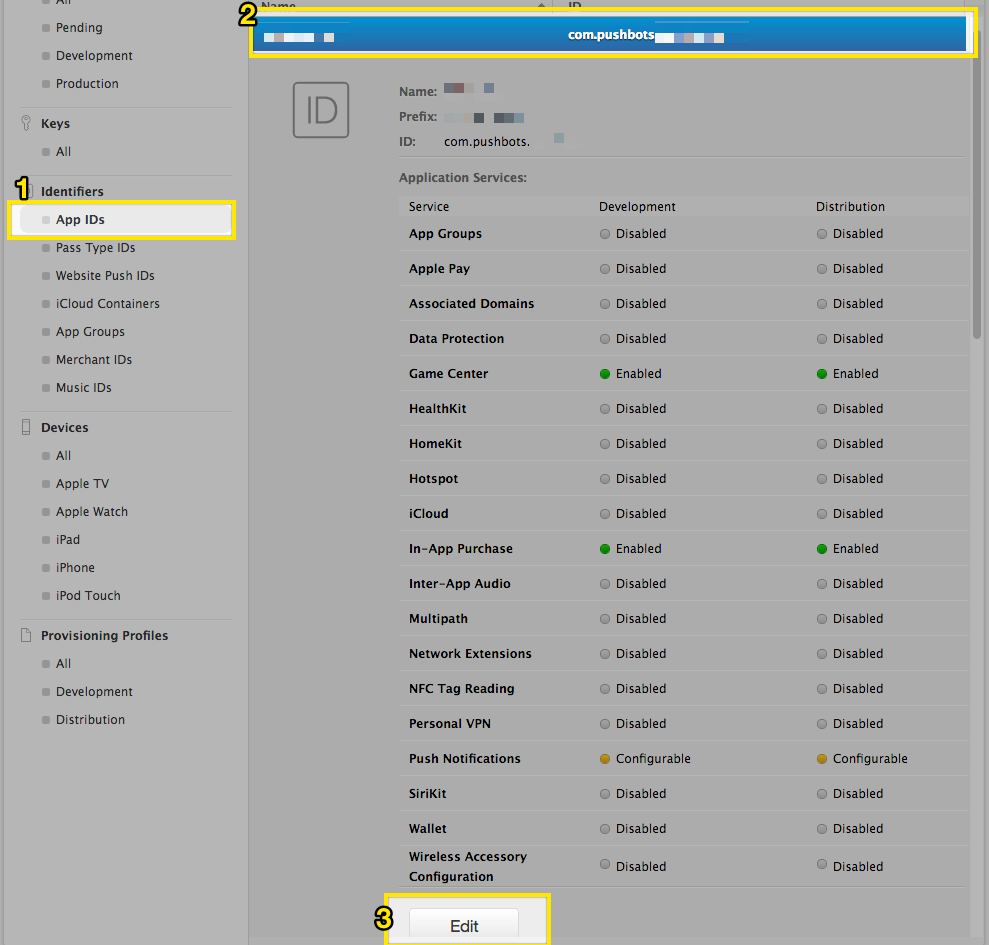Show Apple Watch devices list
The width and height of the screenshot is (989, 945).
coord(92,512)
